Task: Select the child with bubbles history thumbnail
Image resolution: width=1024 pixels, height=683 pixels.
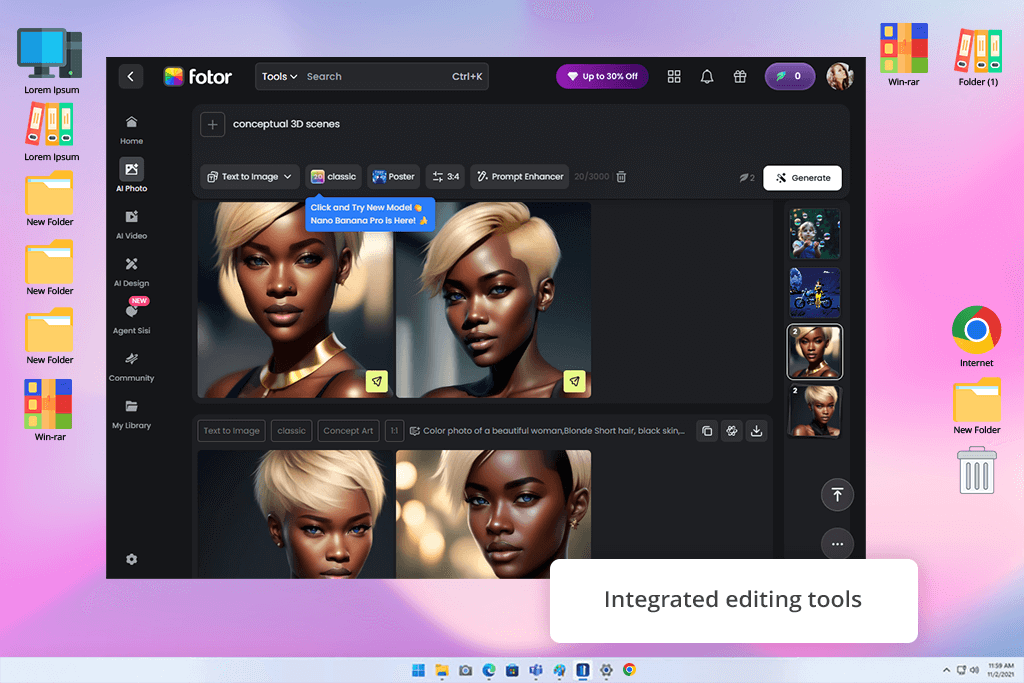Action: pyautogui.click(x=814, y=234)
